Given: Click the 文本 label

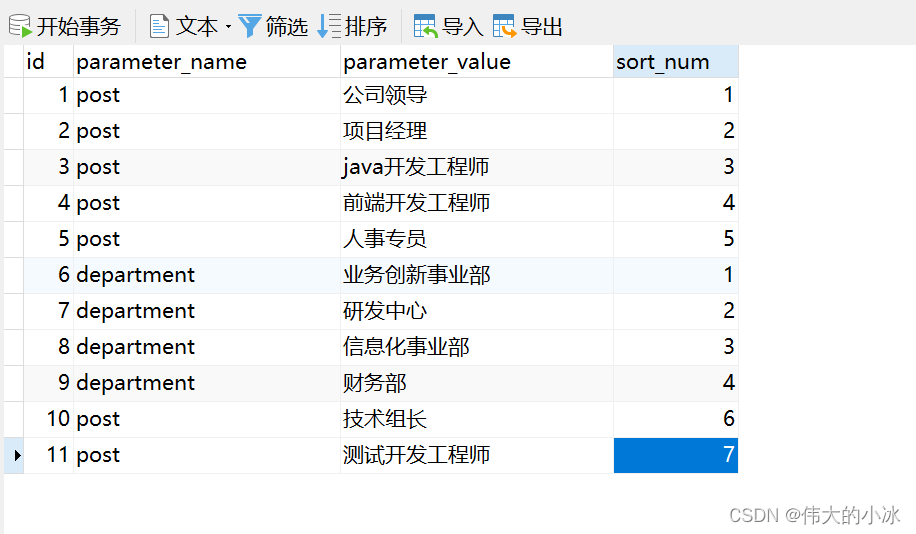Looking at the screenshot, I should 196,26.
